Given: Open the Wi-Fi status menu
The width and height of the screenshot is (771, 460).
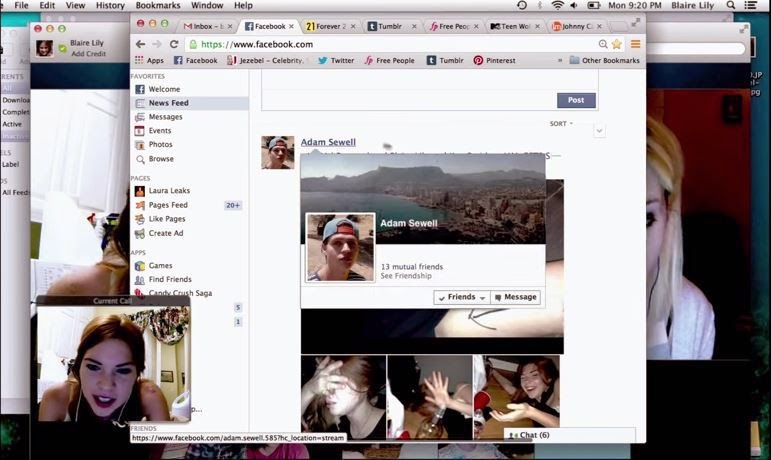Looking at the screenshot, I should pyautogui.click(x=557, y=5).
